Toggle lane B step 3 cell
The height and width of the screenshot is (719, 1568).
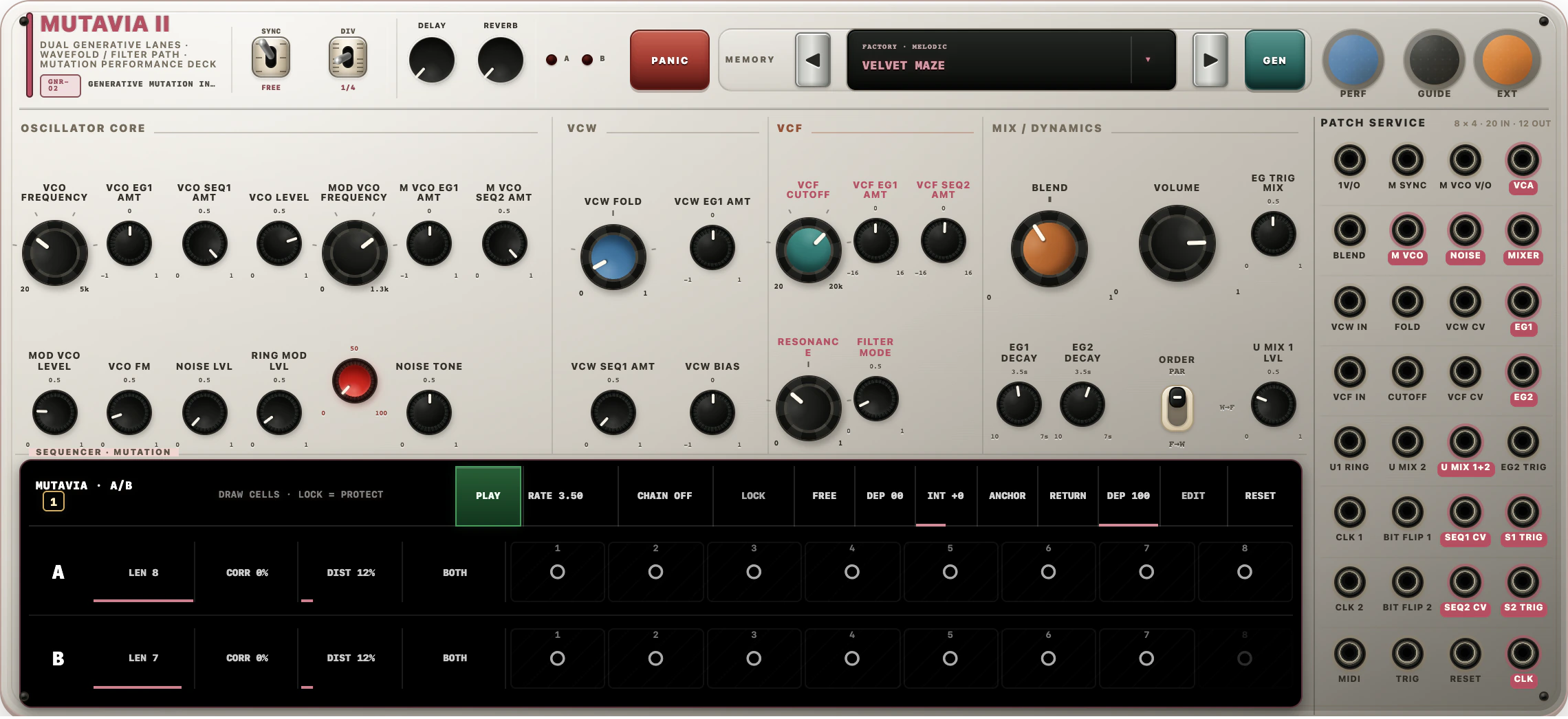(754, 658)
